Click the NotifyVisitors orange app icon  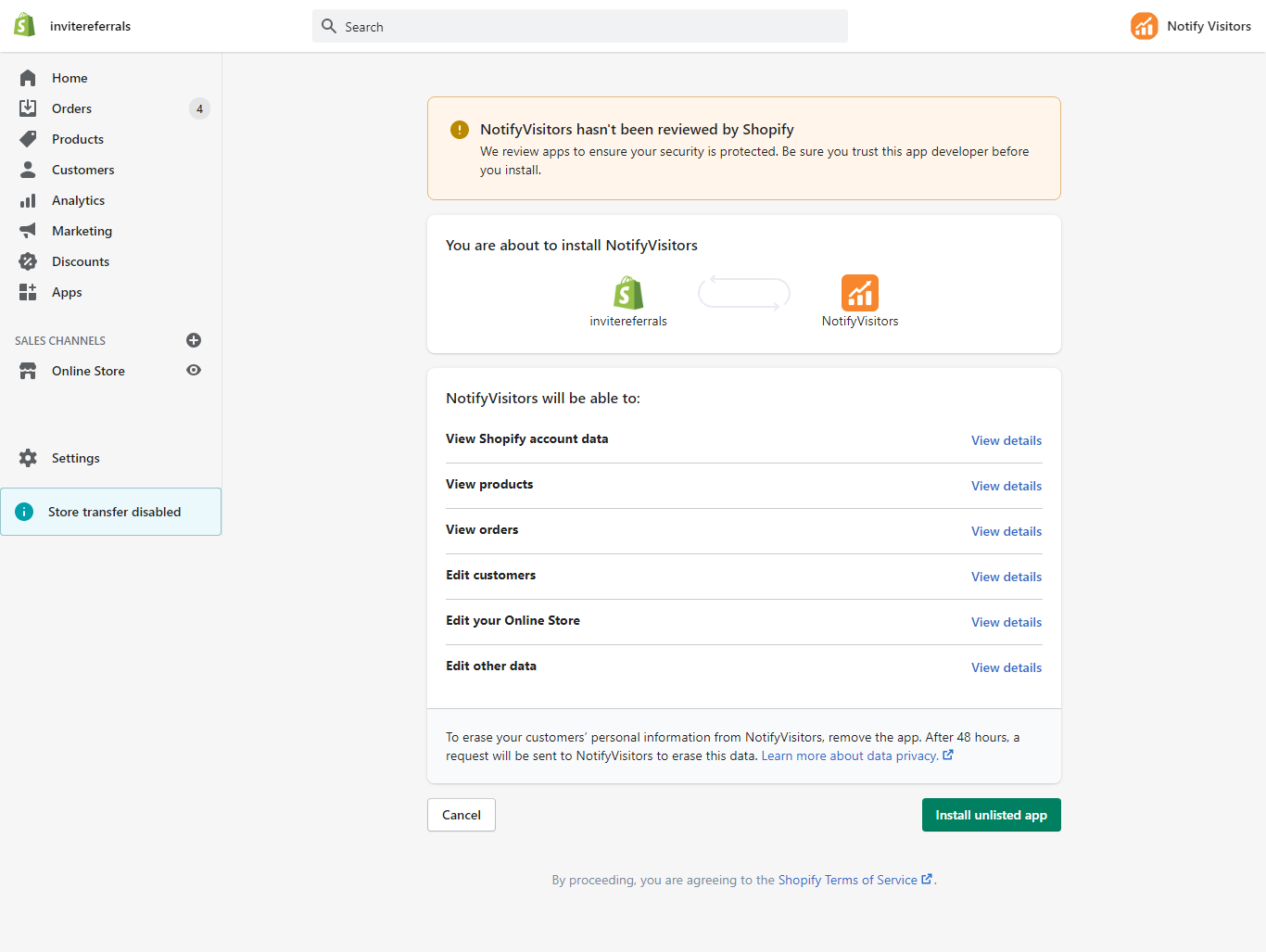(x=860, y=293)
